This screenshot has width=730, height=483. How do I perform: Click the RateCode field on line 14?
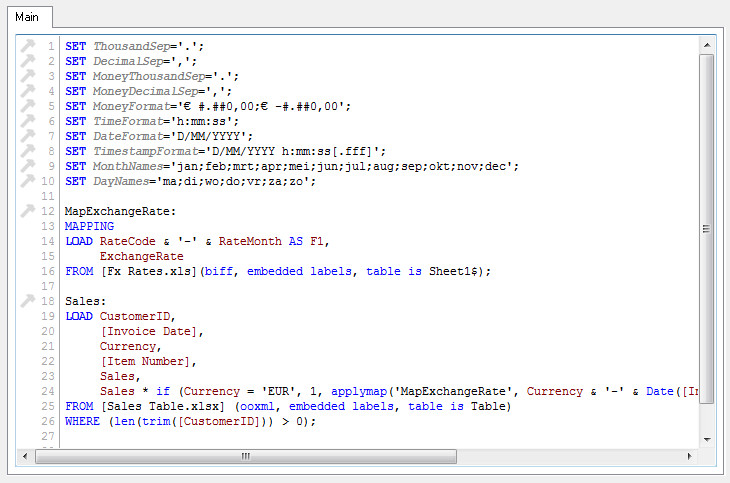[x=128, y=241]
